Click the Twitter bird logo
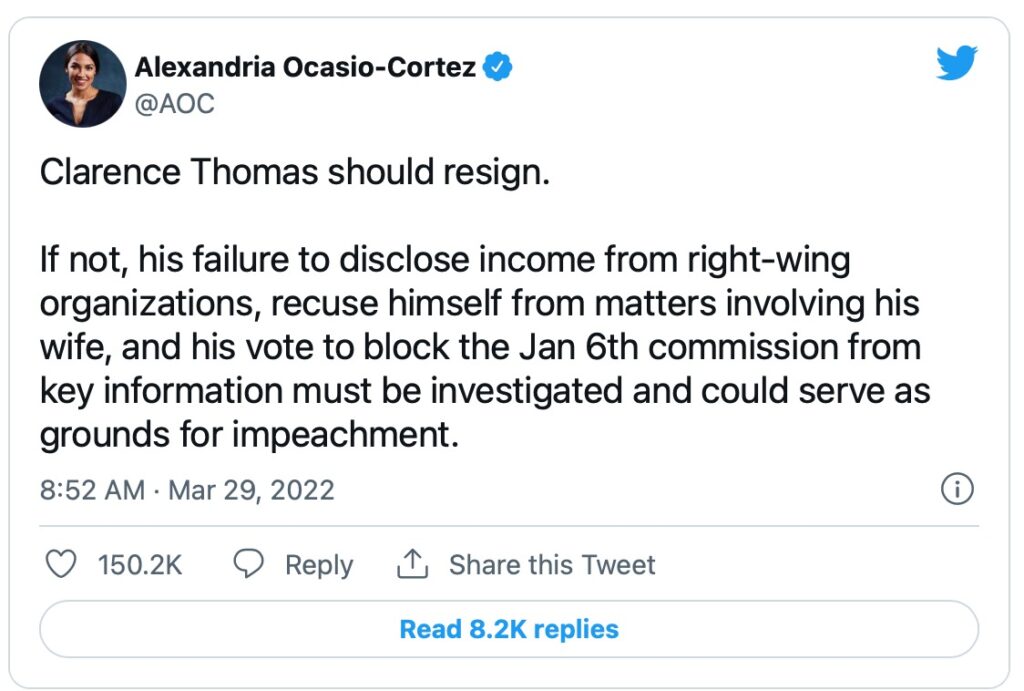Viewport: 1024px width, 691px height. click(957, 65)
